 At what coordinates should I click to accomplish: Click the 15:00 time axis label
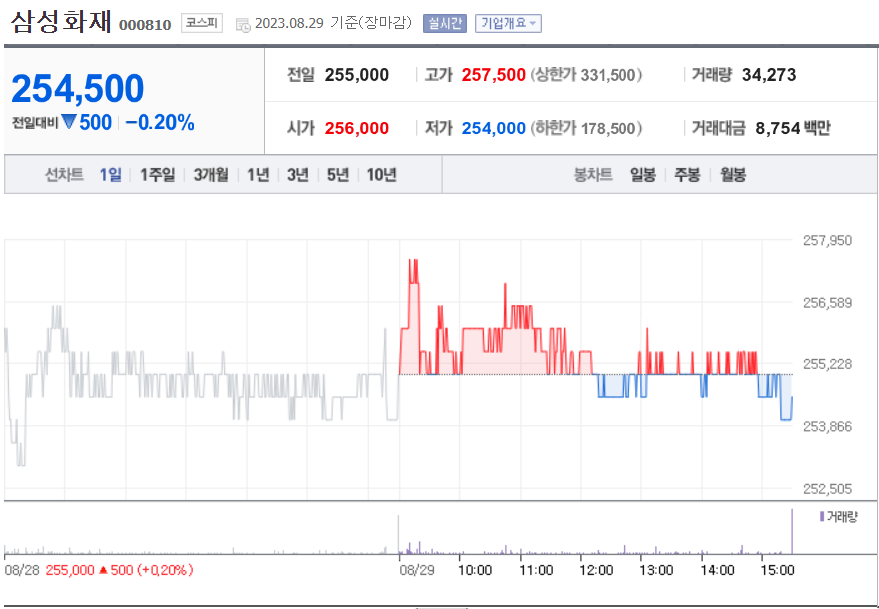[778, 570]
